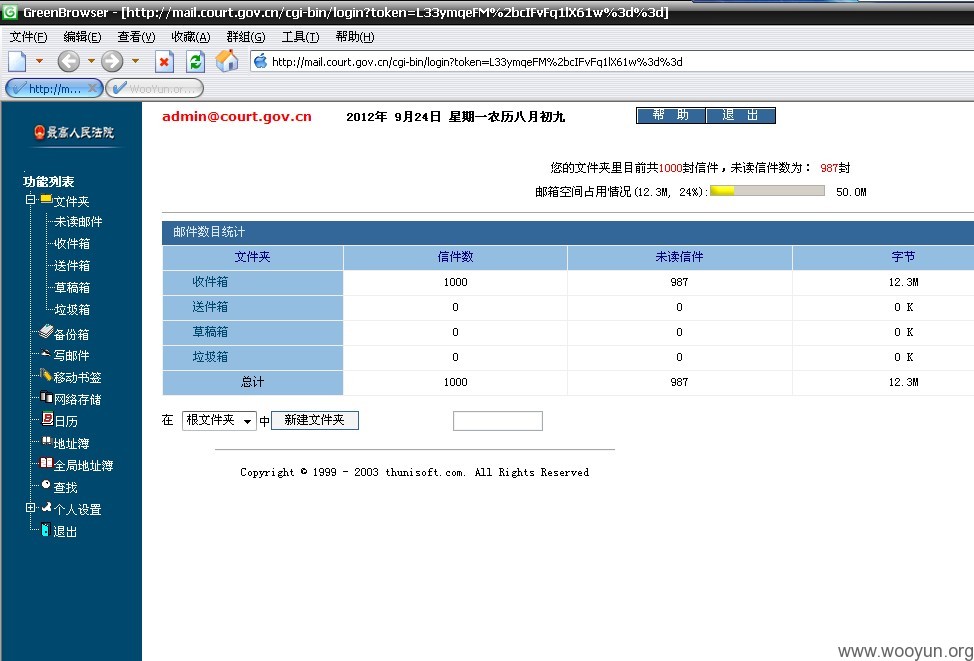Image resolution: width=974 pixels, height=661 pixels.
Task: Open the 群组(G) menu
Action: [245, 37]
